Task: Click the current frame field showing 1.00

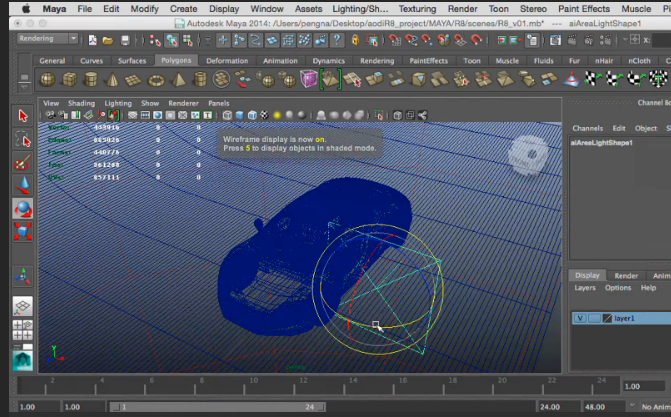Action: point(643,386)
